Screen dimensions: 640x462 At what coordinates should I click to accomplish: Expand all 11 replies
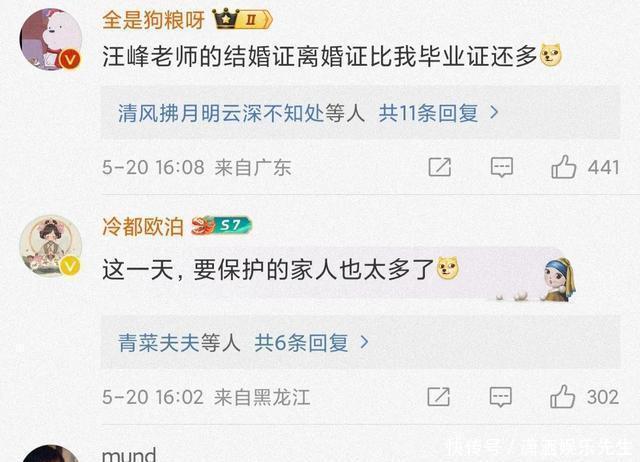(428, 113)
